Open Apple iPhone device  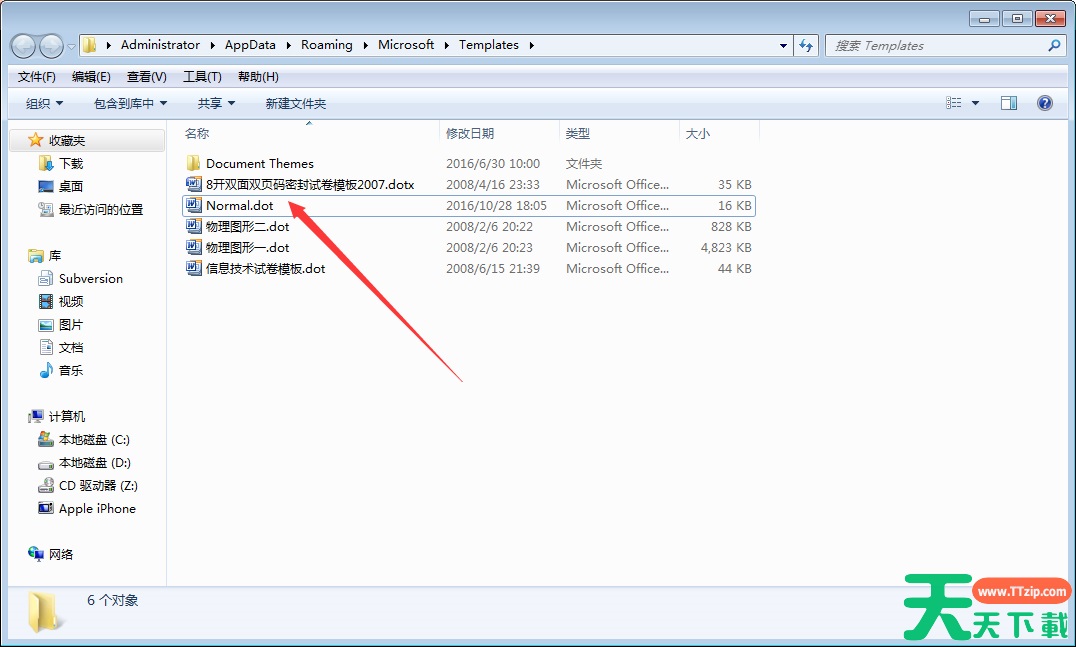pos(97,508)
